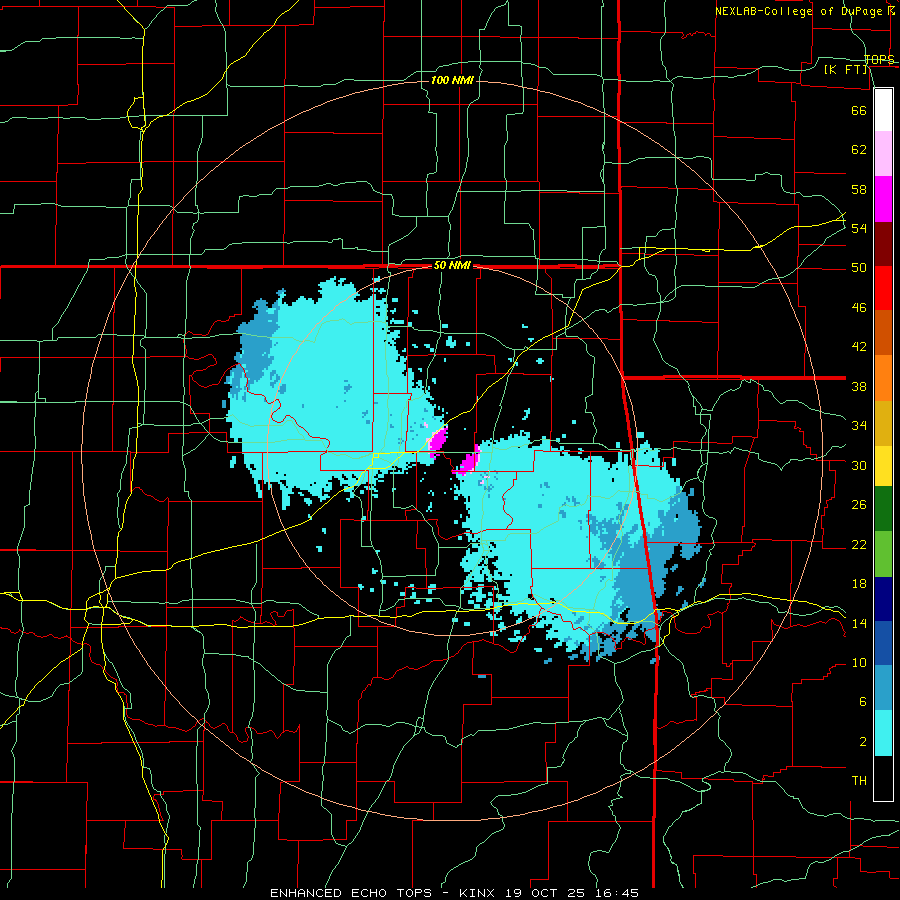Image resolution: width=900 pixels, height=900 pixels.
Task: Click the gold legend swatch
Action: pos(883,423)
